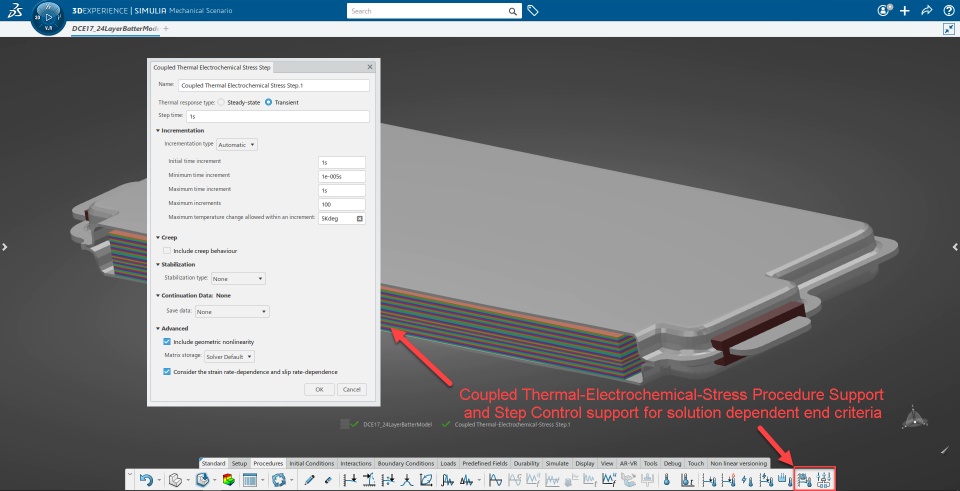Click the Maximum increments field

click(x=342, y=204)
